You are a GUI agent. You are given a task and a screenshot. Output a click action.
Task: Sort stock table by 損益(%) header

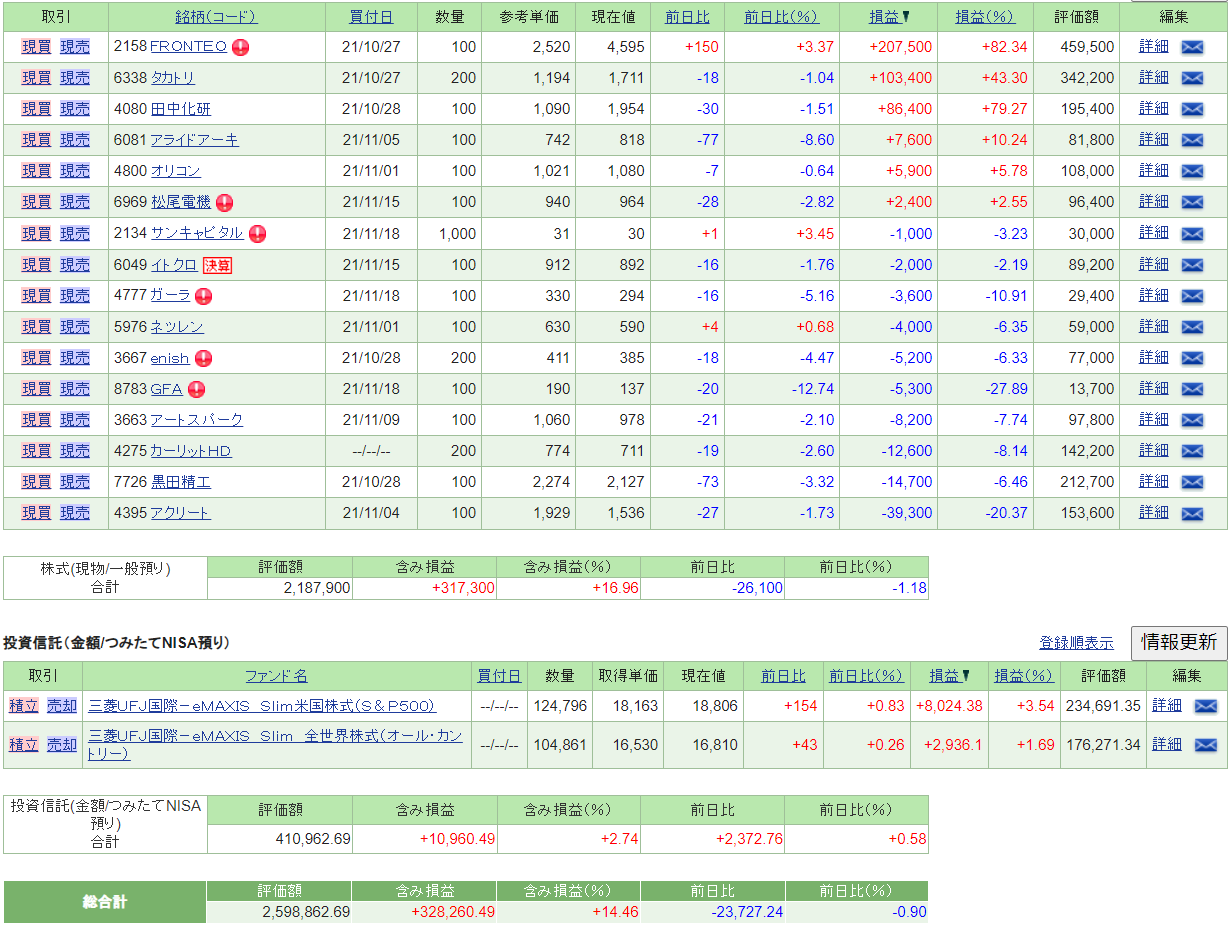tap(984, 17)
